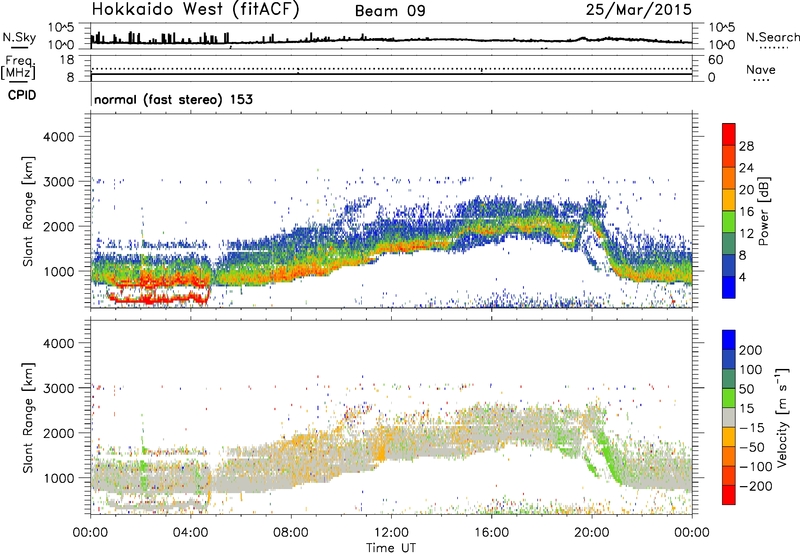
Task: Click the '60' Nave tick label
Action: coord(715,60)
